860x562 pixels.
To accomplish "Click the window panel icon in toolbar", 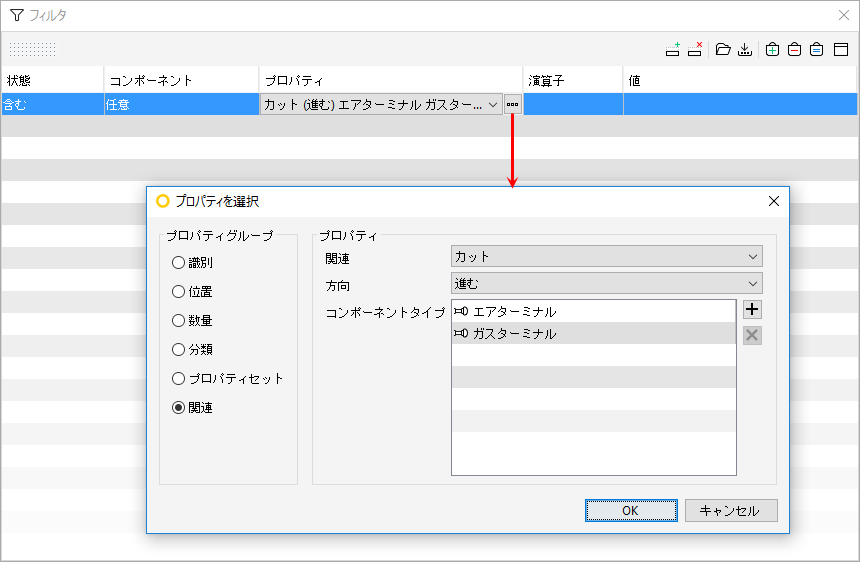I will [841, 49].
